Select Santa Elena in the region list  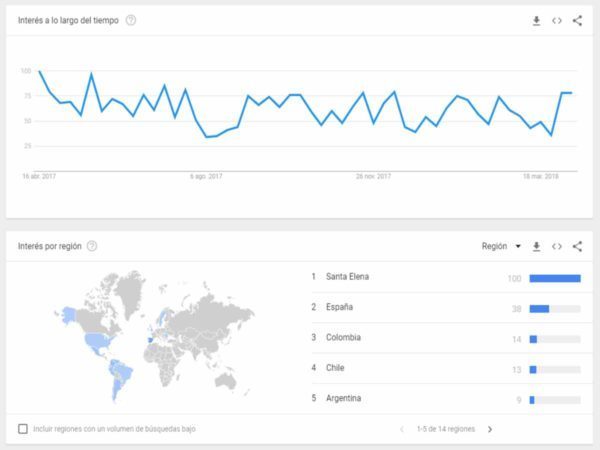(x=347, y=277)
